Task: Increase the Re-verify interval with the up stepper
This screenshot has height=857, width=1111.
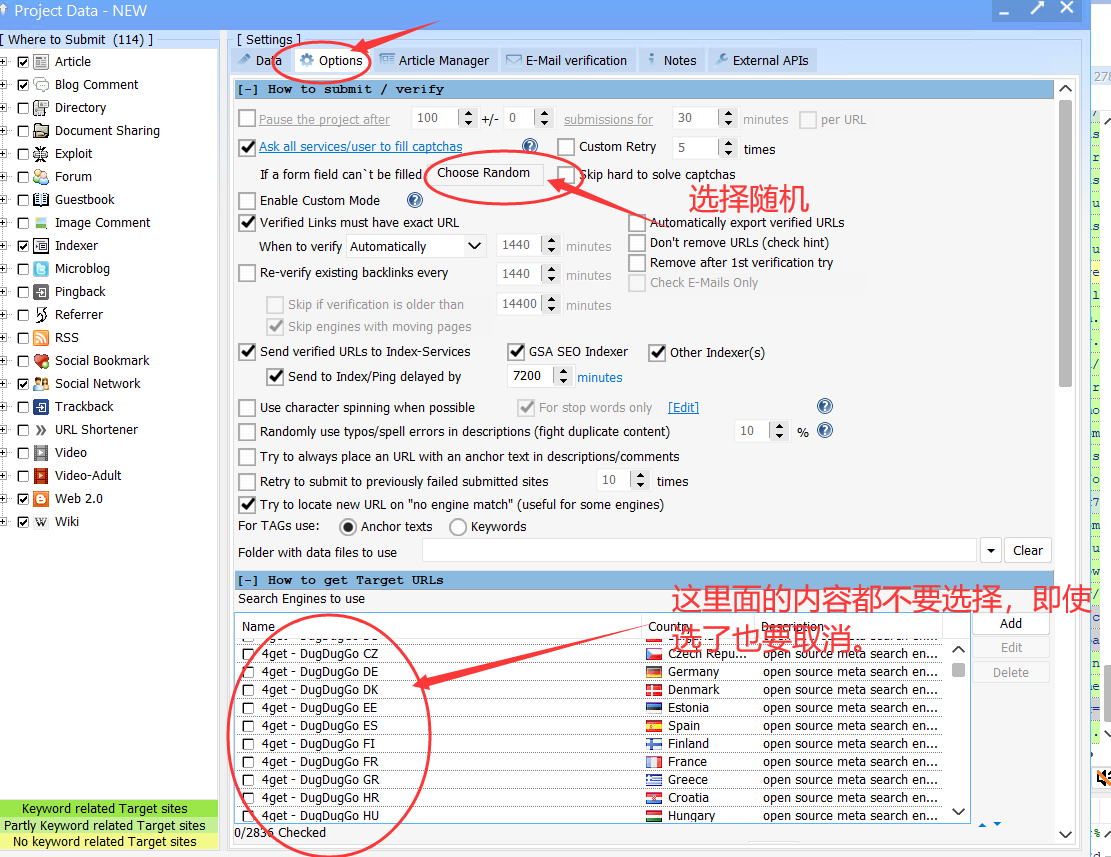Action: click(x=553, y=268)
